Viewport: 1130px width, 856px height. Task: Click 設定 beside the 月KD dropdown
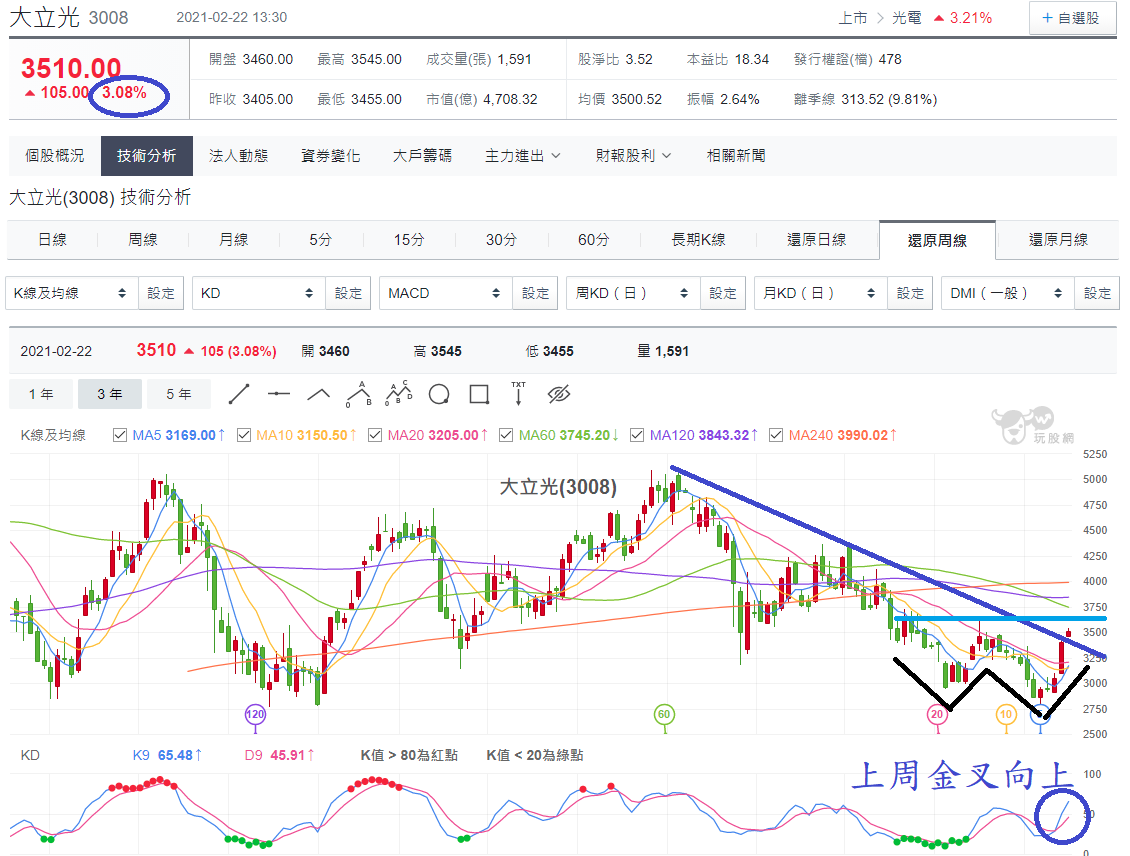coord(910,293)
